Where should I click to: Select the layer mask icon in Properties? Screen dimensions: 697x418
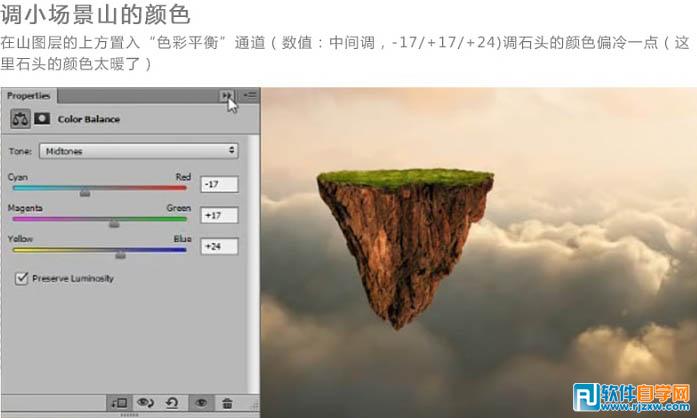(42, 118)
